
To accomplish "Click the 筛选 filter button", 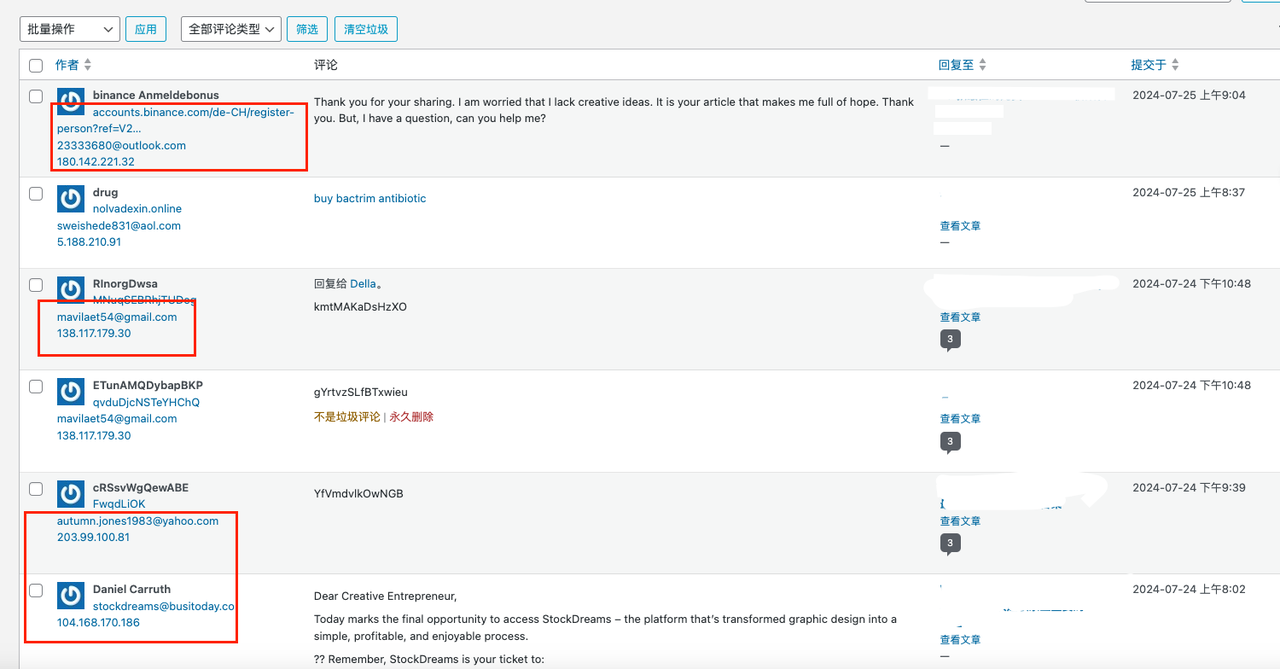I will click(306, 29).
